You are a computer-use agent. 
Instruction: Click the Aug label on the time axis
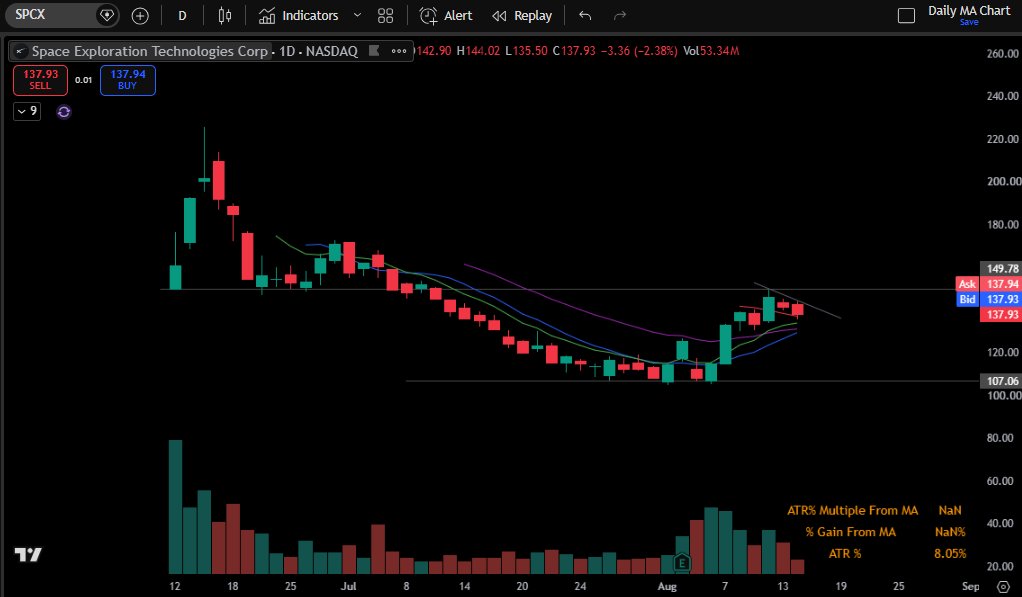[x=667, y=586]
